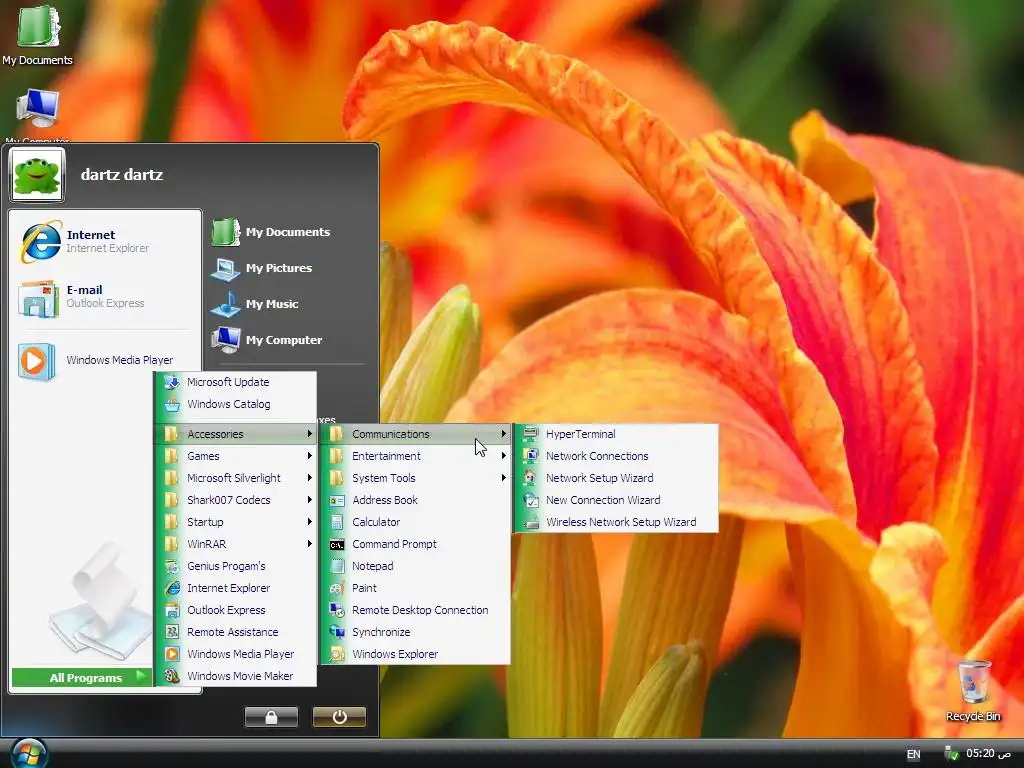Click the Remote Desktop Connection icon

(x=337, y=610)
